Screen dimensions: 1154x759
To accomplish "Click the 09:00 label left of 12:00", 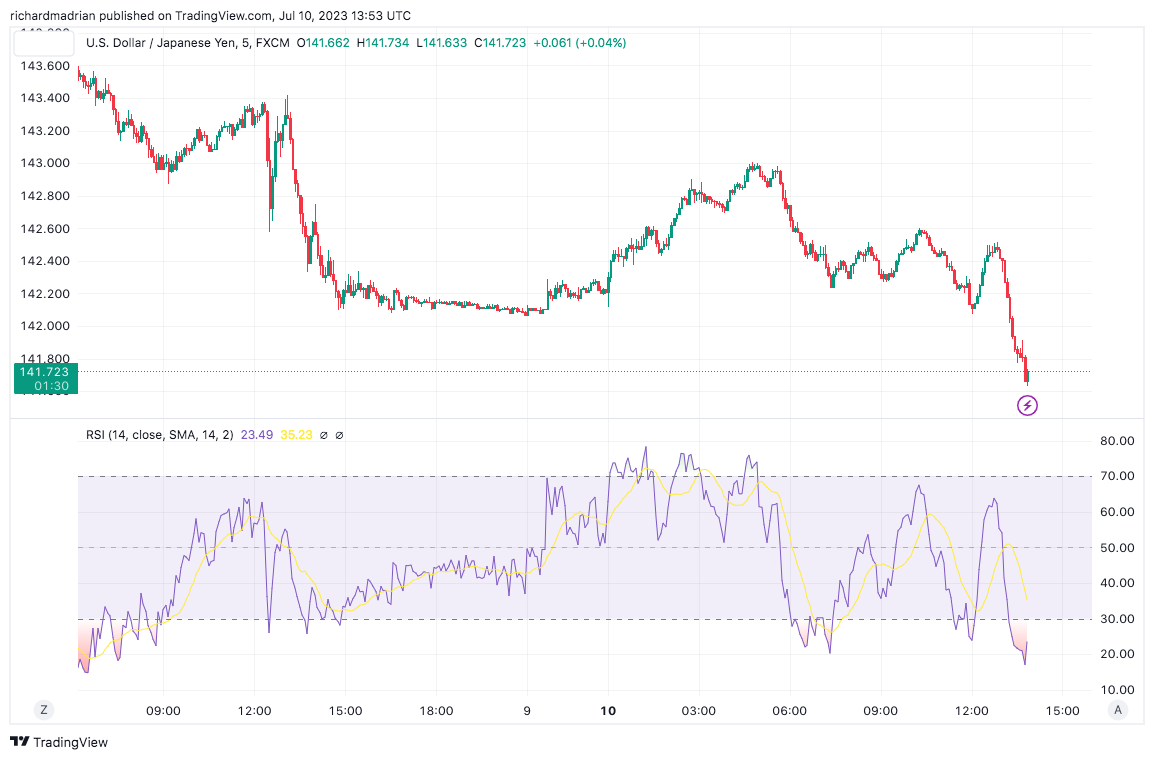I will (163, 710).
